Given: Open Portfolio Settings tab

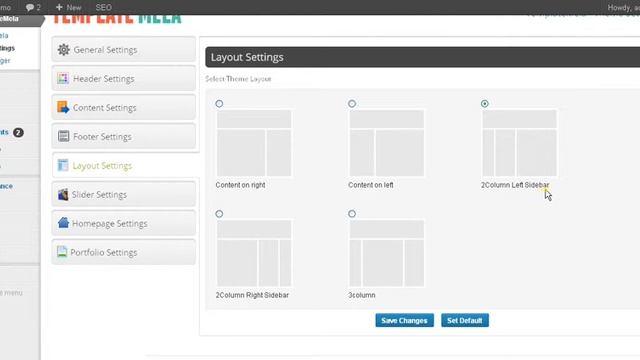Looking at the screenshot, I should (124, 252).
